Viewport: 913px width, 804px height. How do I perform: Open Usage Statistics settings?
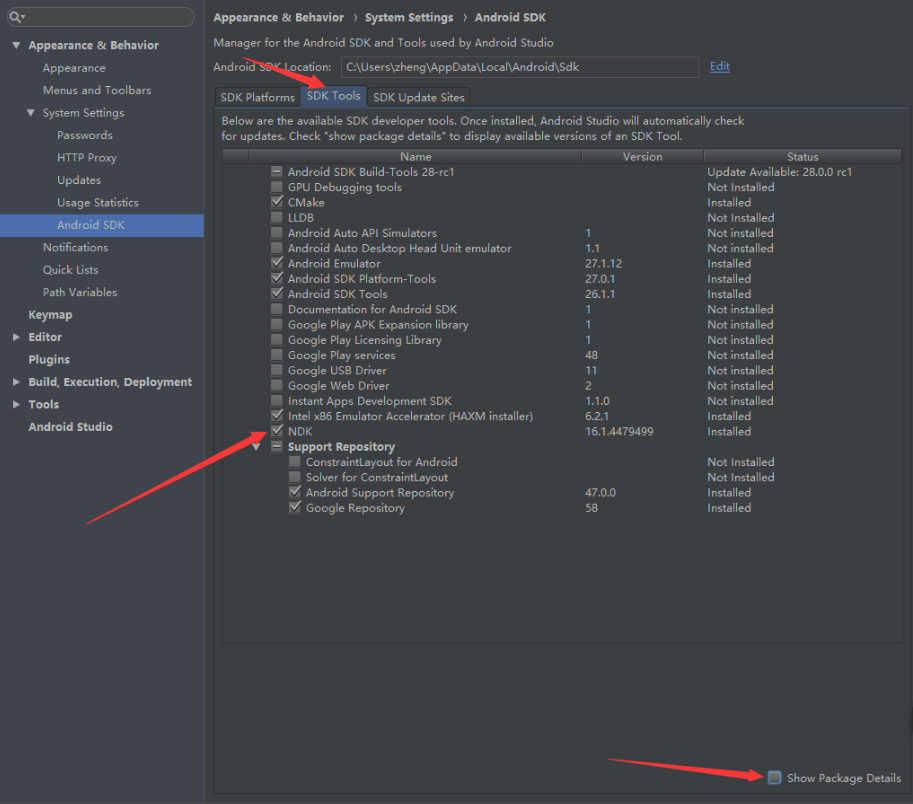coord(98,203)
